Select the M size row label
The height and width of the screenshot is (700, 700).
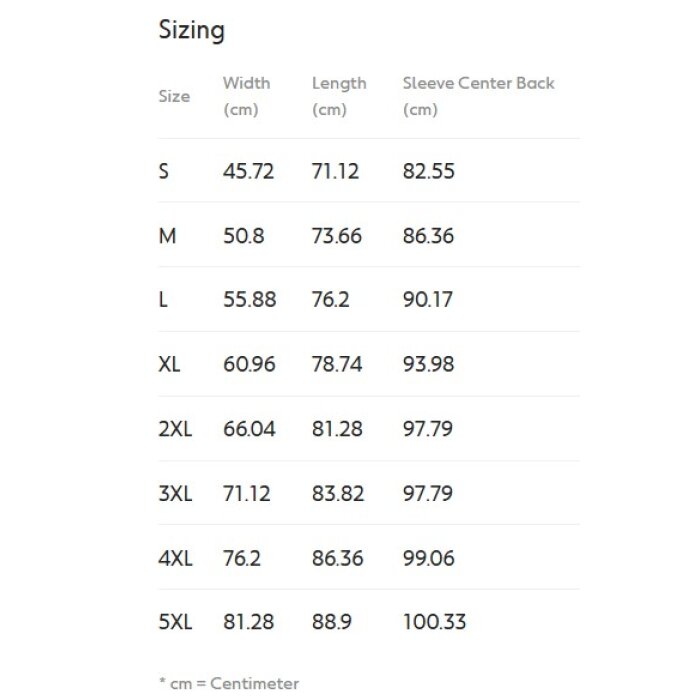pos(167,236)
